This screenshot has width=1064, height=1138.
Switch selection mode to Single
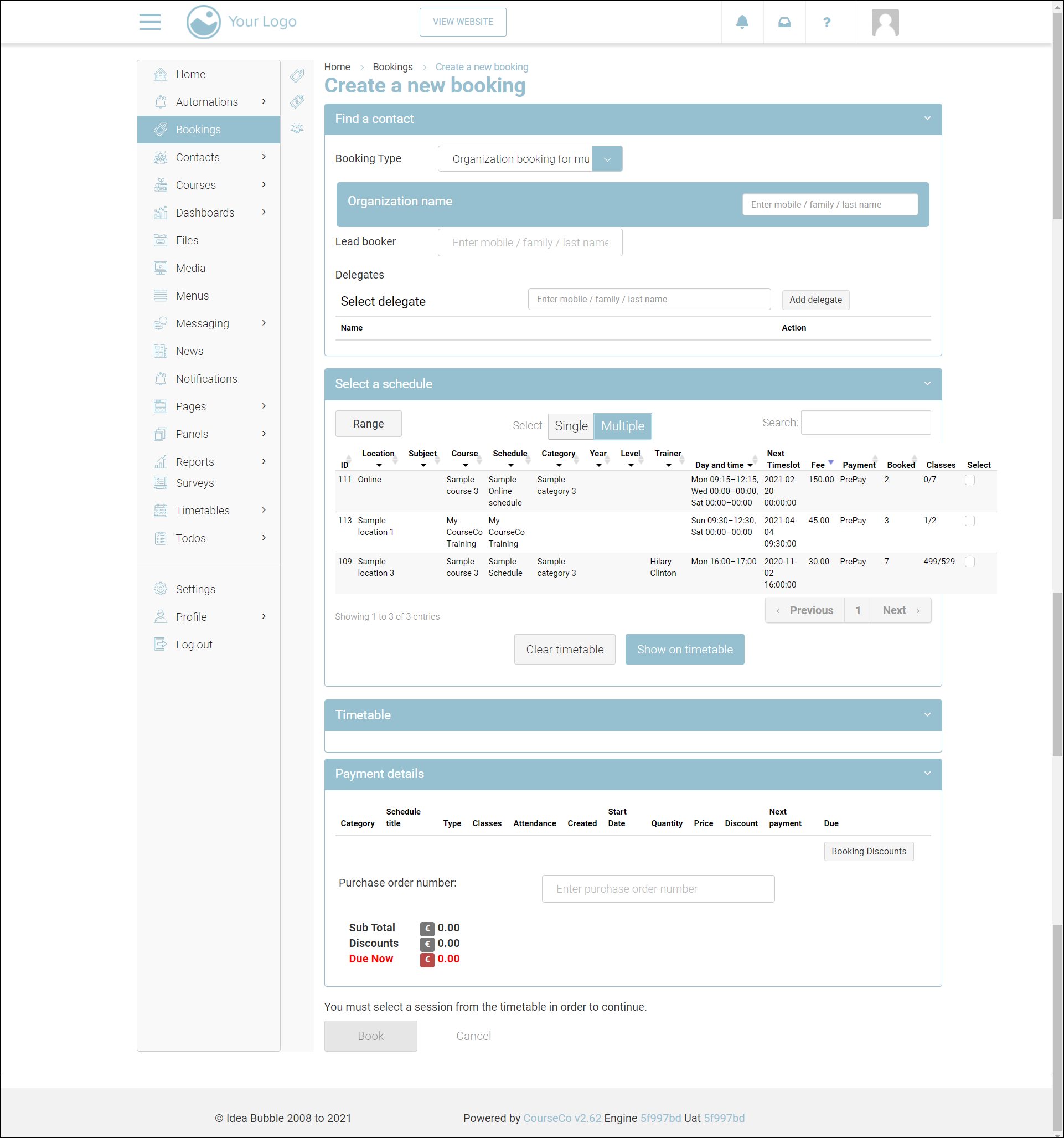[571, 426]
